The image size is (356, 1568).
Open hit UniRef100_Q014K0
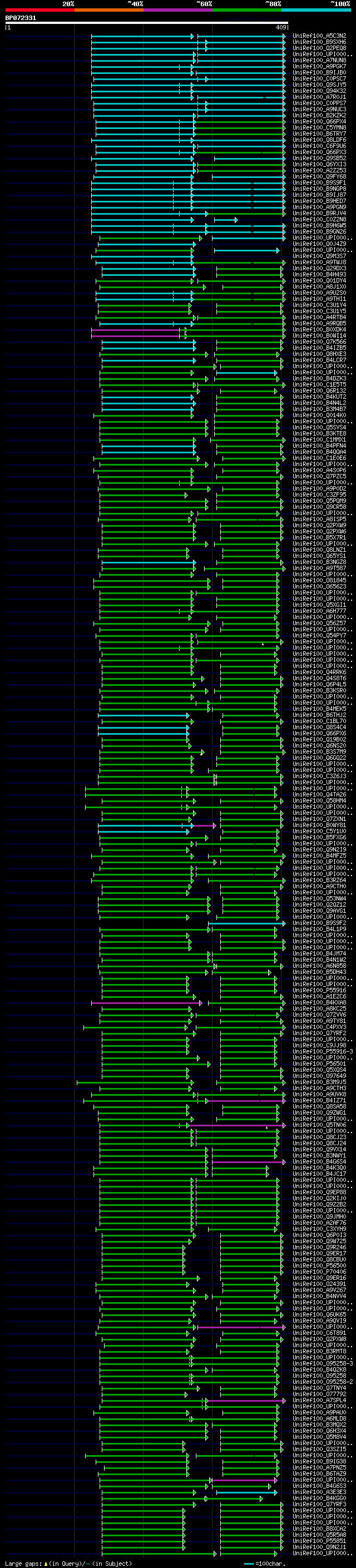point(319,415)
